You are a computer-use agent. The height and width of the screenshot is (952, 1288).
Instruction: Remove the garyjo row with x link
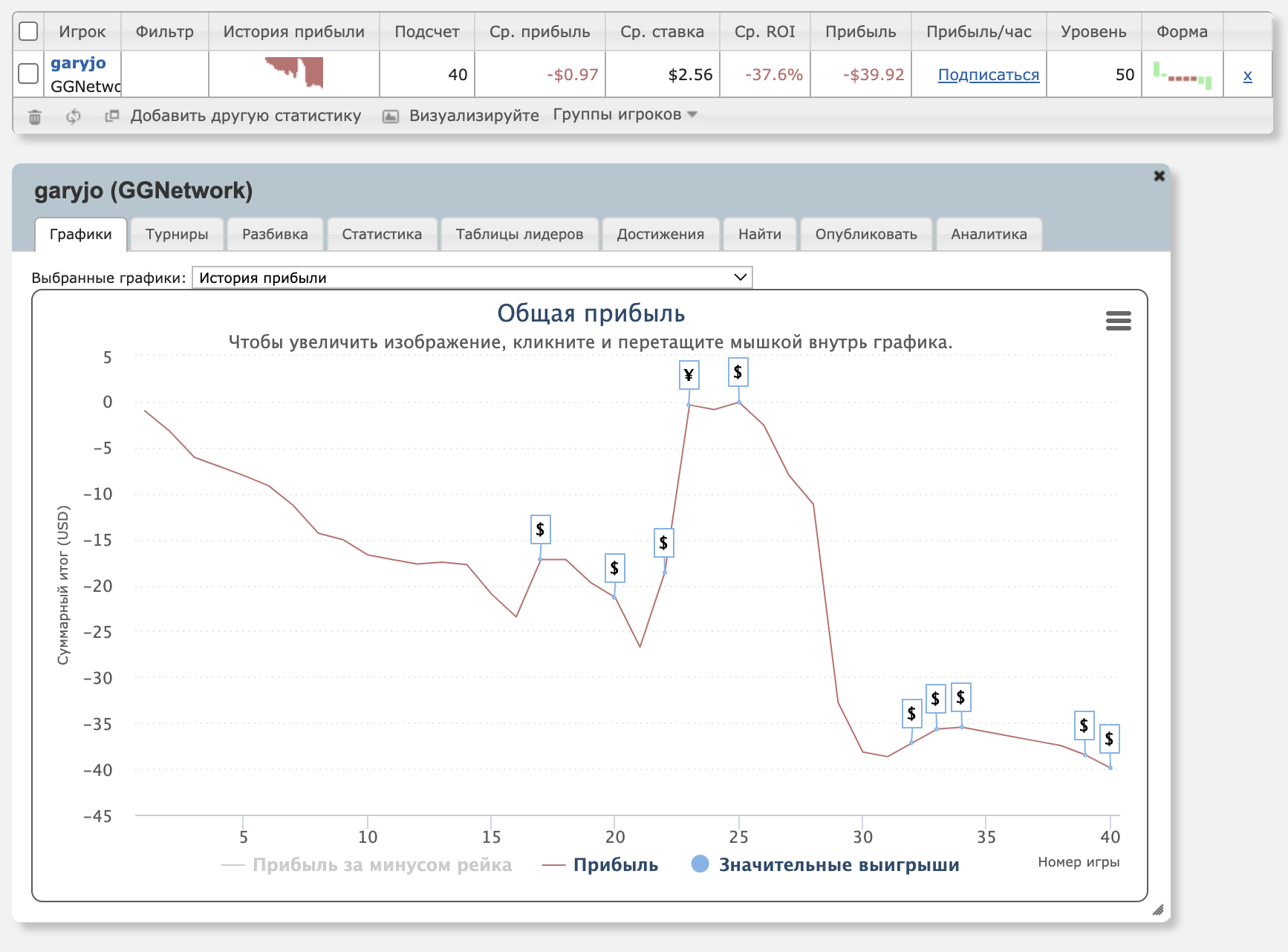click(1247, 75)
